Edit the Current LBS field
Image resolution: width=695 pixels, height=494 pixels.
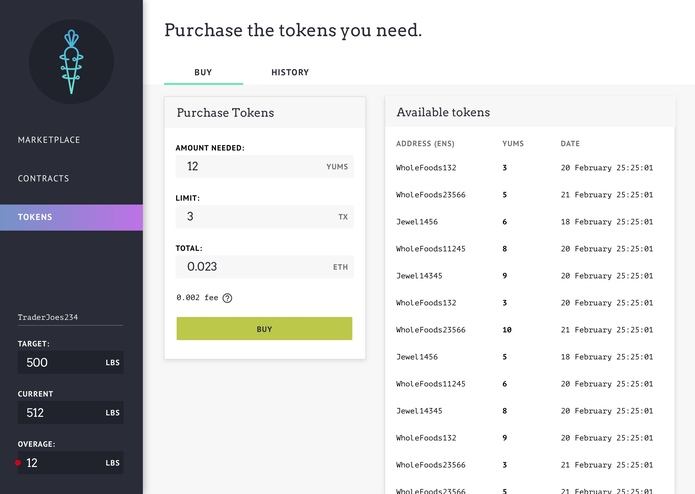pos(70,412)
